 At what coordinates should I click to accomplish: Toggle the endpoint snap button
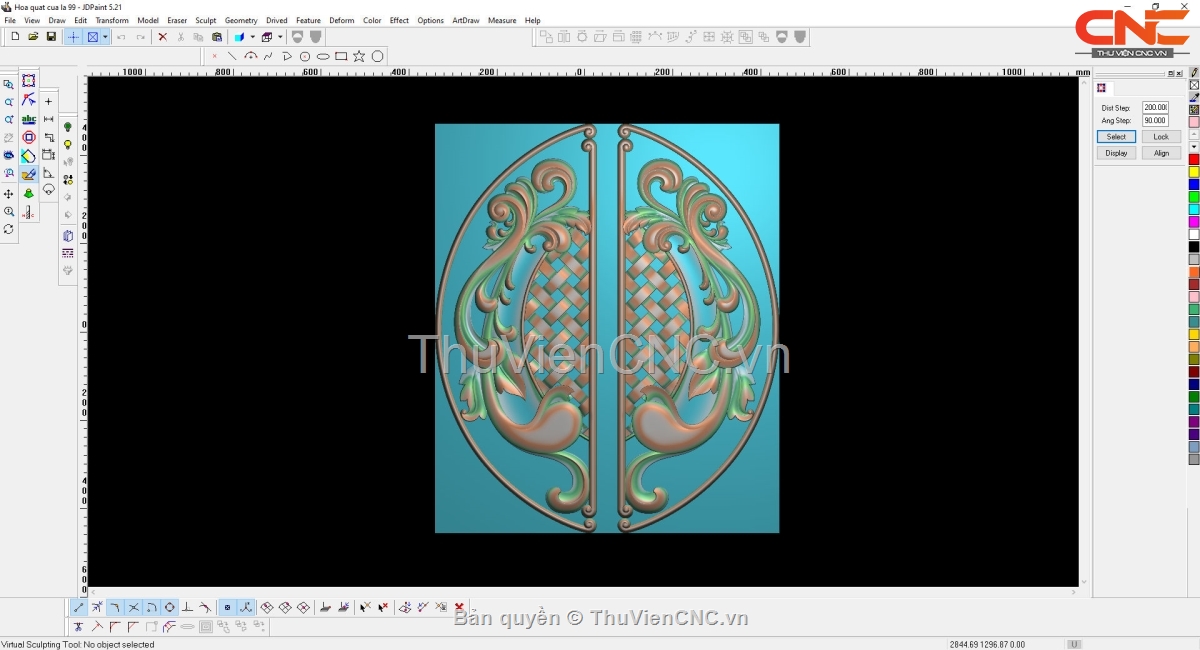[79, 607]
